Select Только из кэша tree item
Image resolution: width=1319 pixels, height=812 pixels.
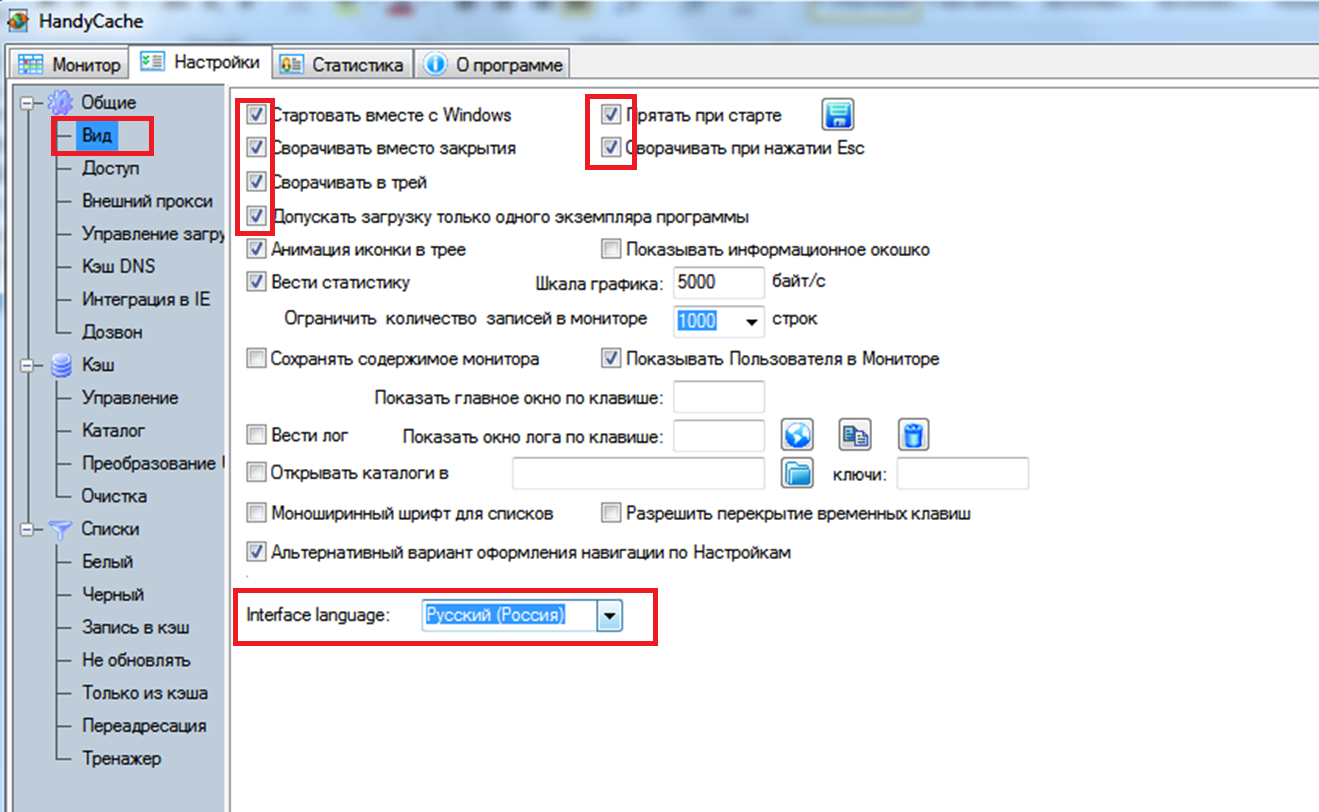tap(145, 693)
